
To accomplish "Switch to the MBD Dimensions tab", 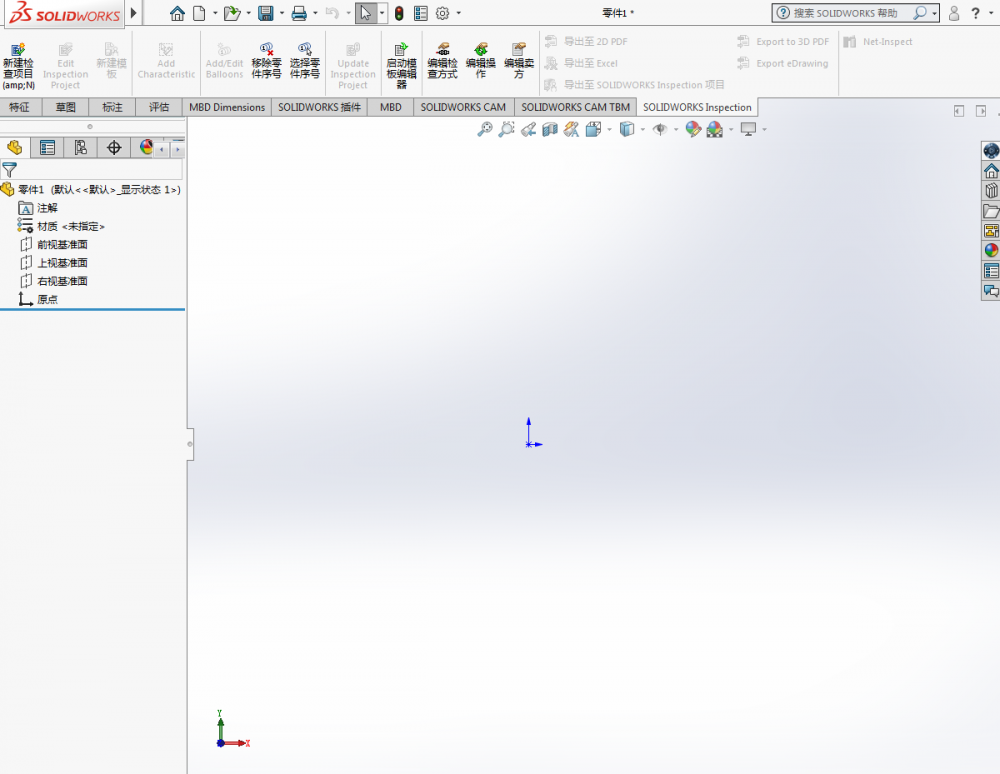I will (x=227, y=107).
